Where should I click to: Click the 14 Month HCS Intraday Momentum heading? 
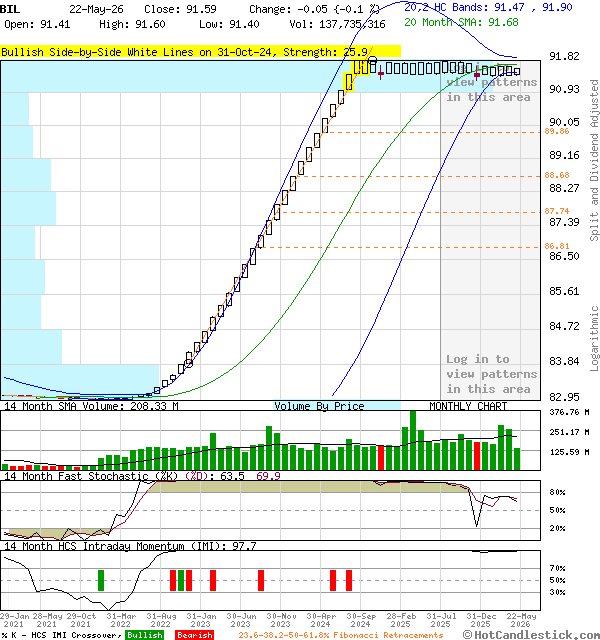pyautogui.click(x=96, y=546)
